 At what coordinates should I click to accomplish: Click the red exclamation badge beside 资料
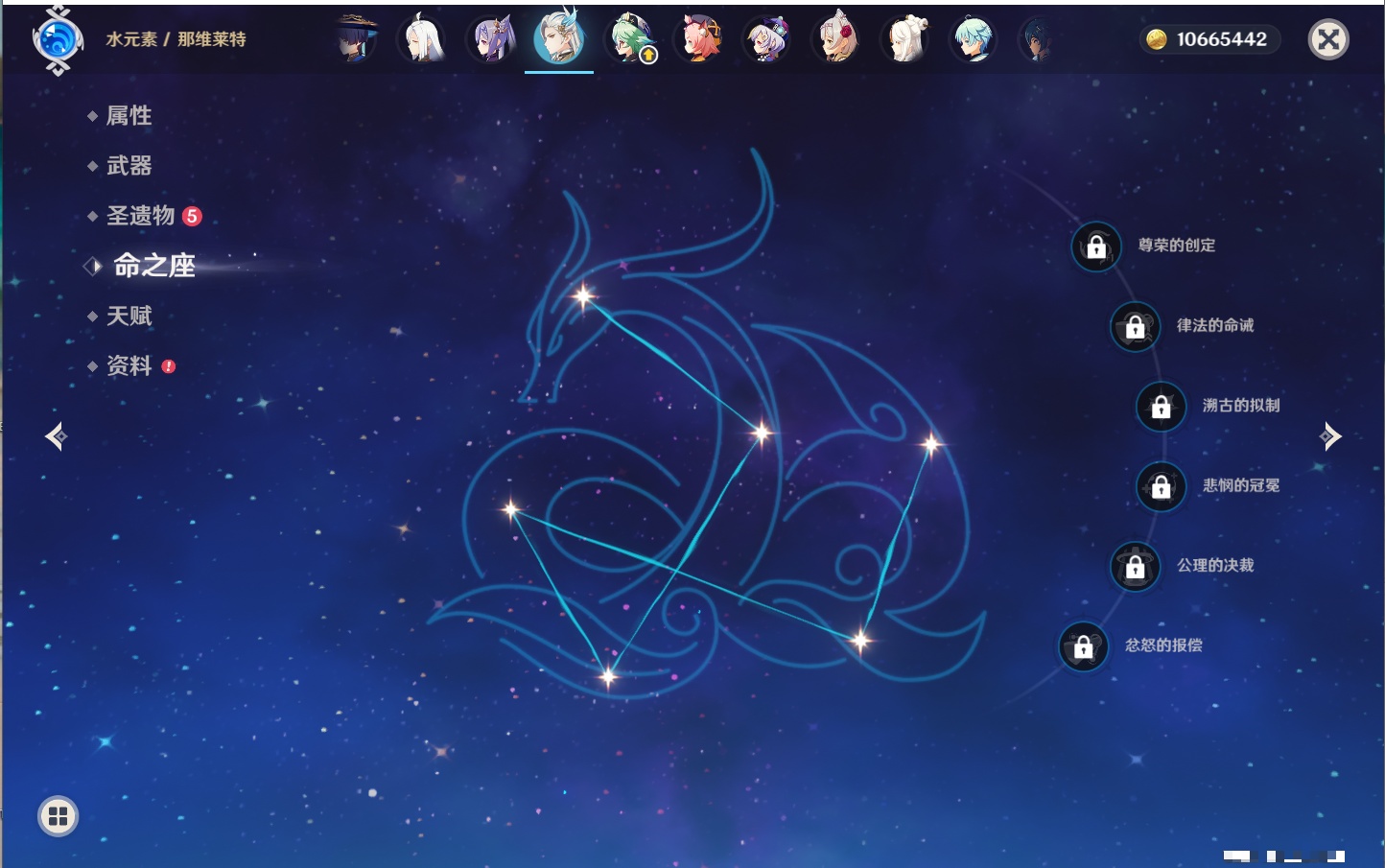[x=169, y=366]
